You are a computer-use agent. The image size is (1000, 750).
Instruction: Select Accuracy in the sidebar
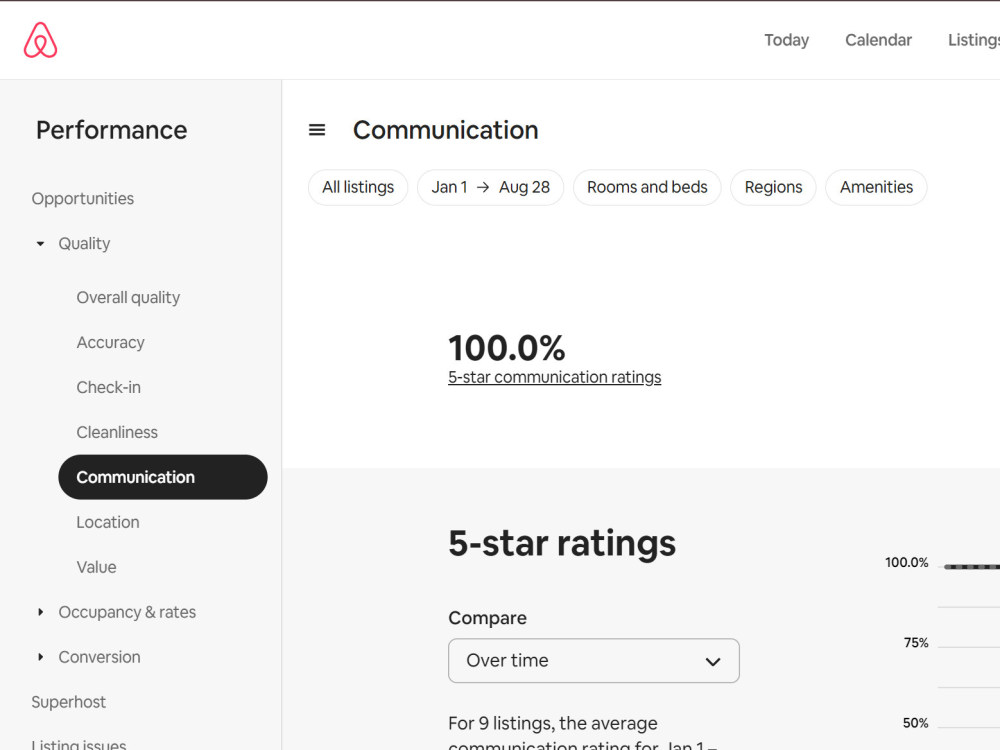(110, 342)
